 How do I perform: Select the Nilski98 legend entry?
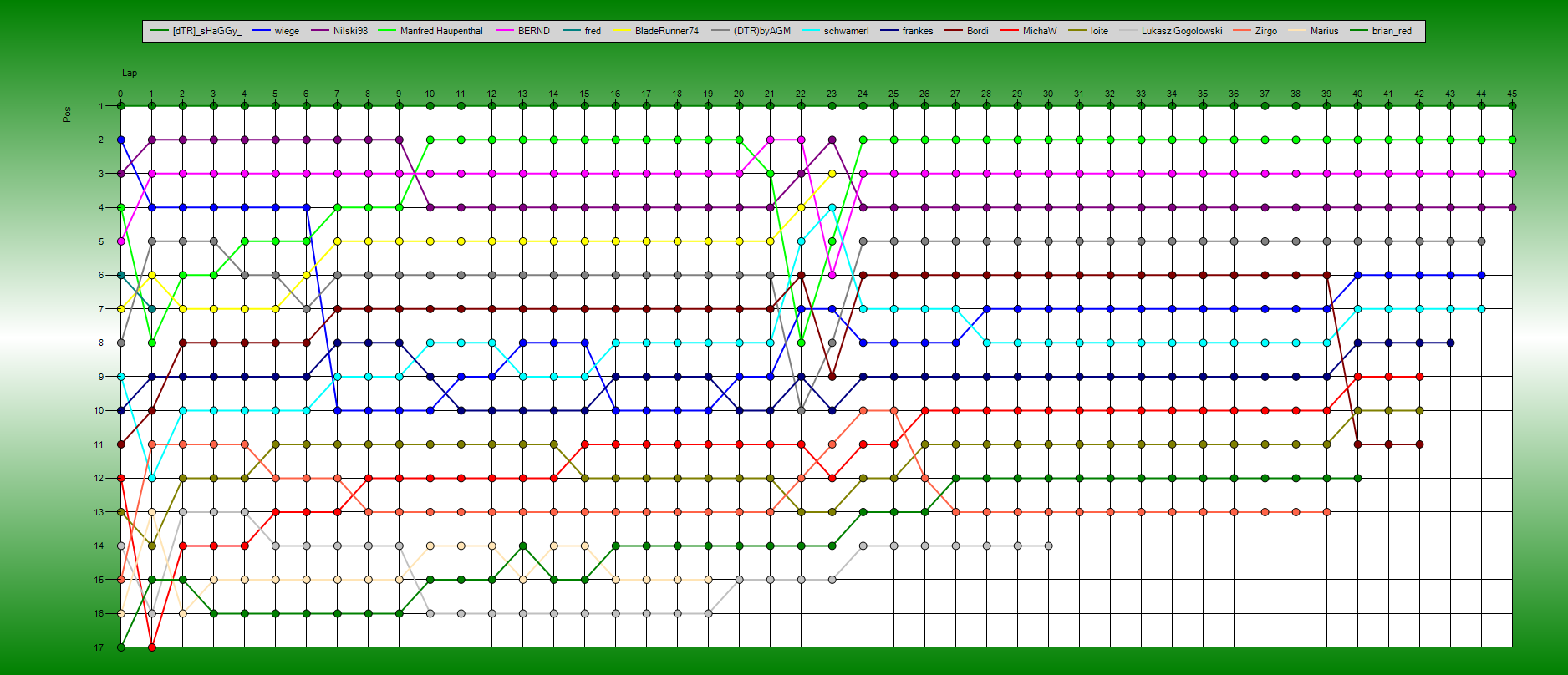[x=340, y=31]
